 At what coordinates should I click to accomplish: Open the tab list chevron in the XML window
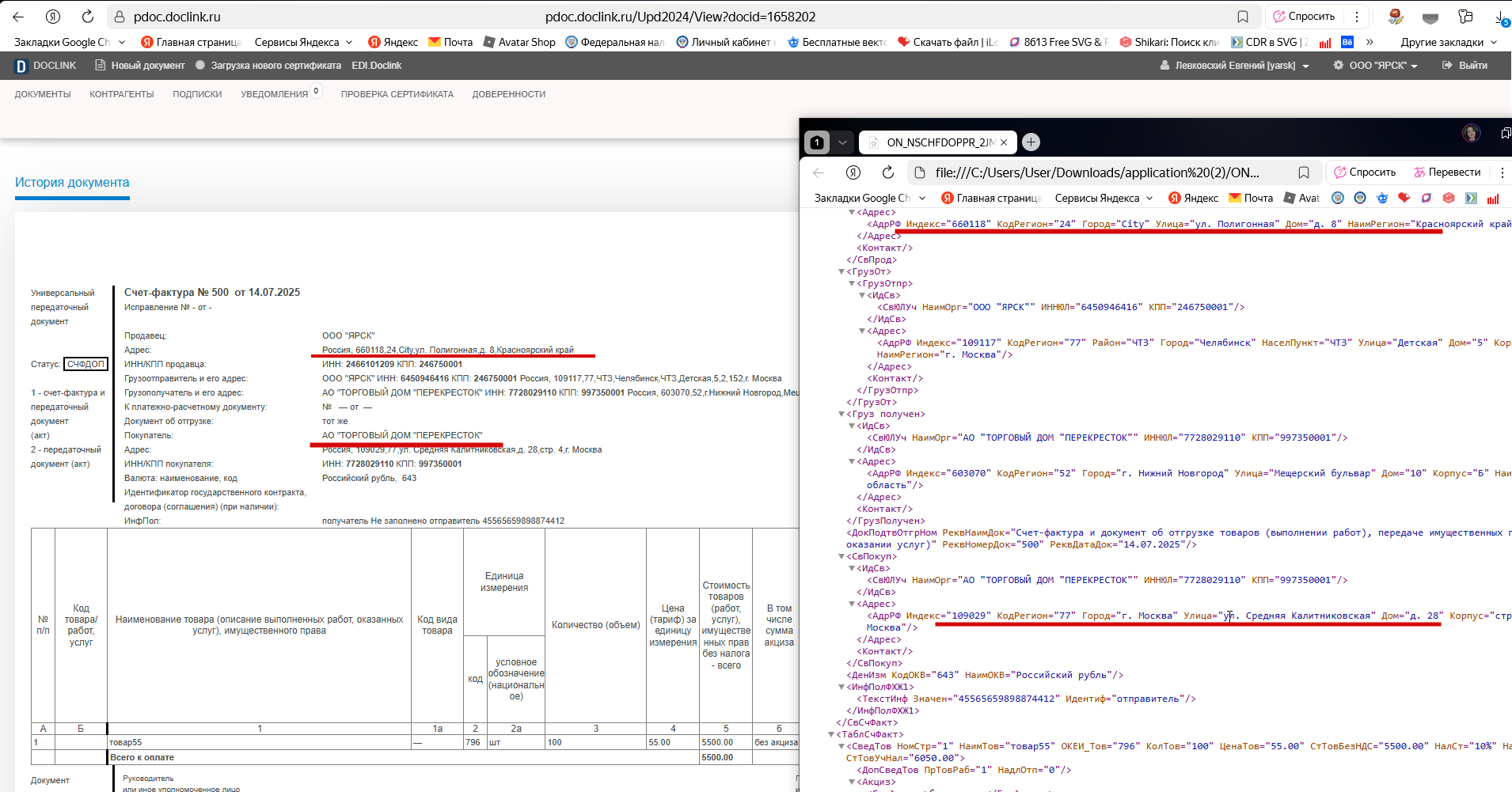pyautogui.click(x=842, y=142)
